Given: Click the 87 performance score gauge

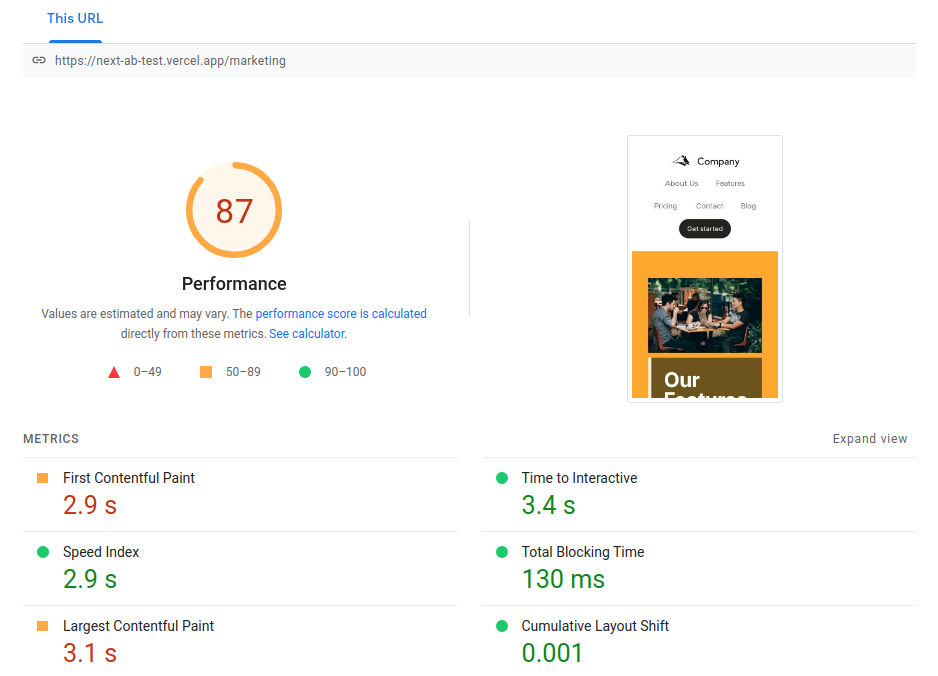Looking at the screenshot, I should (234, 210).
